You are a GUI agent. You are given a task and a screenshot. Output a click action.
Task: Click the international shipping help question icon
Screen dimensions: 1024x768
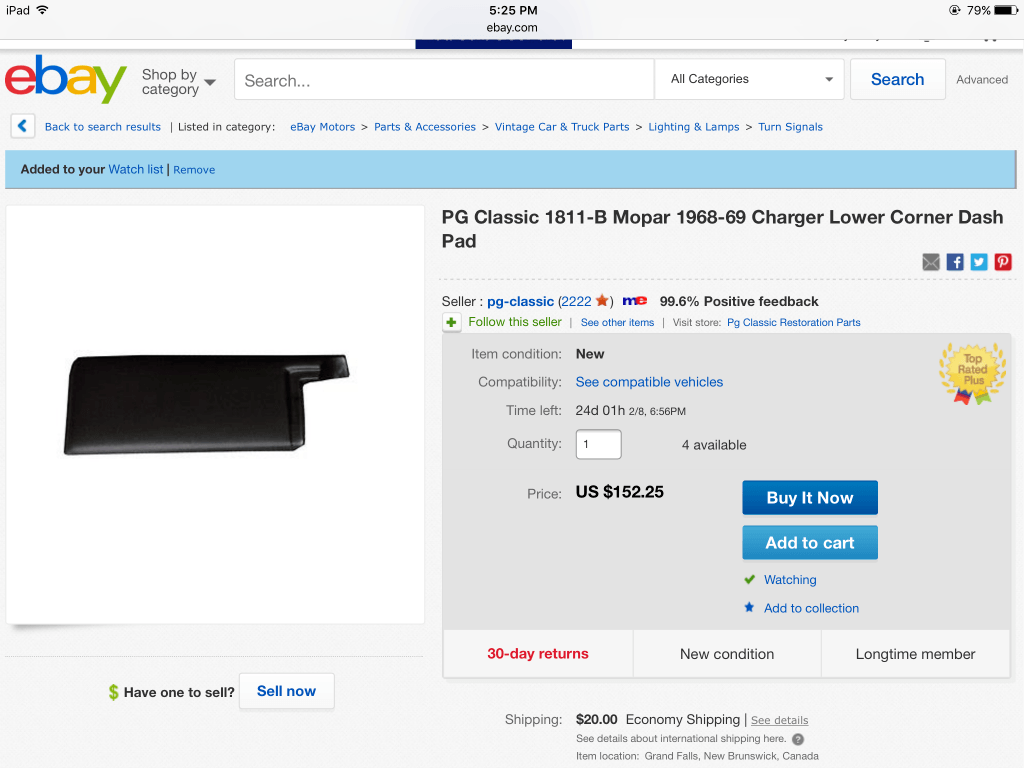click(x=798, y=739)
